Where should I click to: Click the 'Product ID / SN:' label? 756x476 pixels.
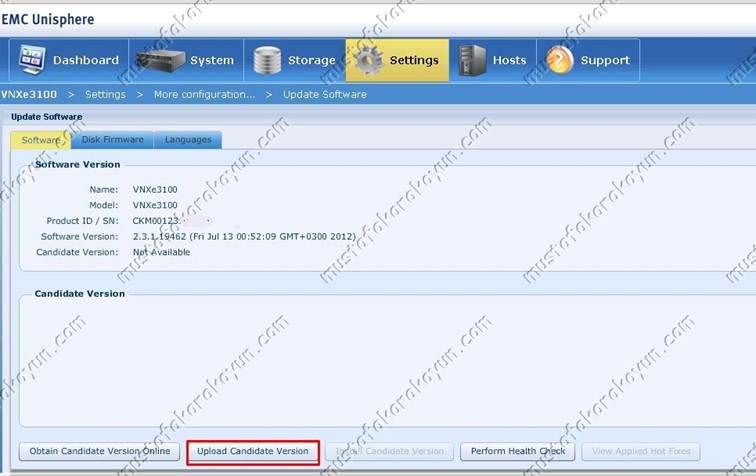pyautogui.click(x=82, y=221)
